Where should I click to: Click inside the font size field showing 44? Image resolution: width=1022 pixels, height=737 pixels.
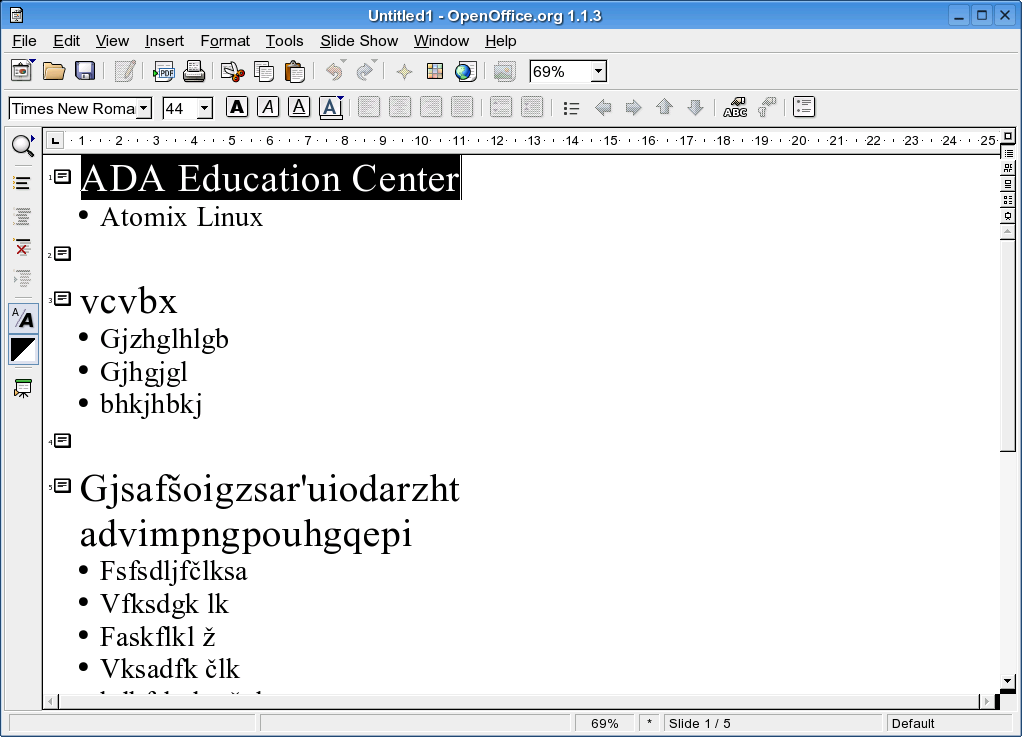[180, 108]
